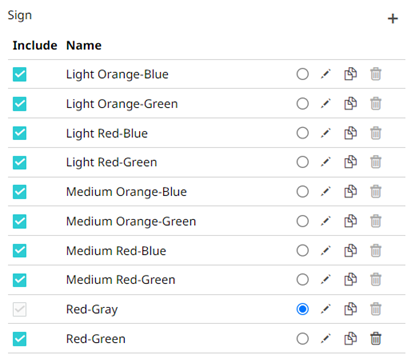Click the Red-Gray selected radio button
Image resolution: width=411 pixels, height=363 pixels.
[302, 309]
